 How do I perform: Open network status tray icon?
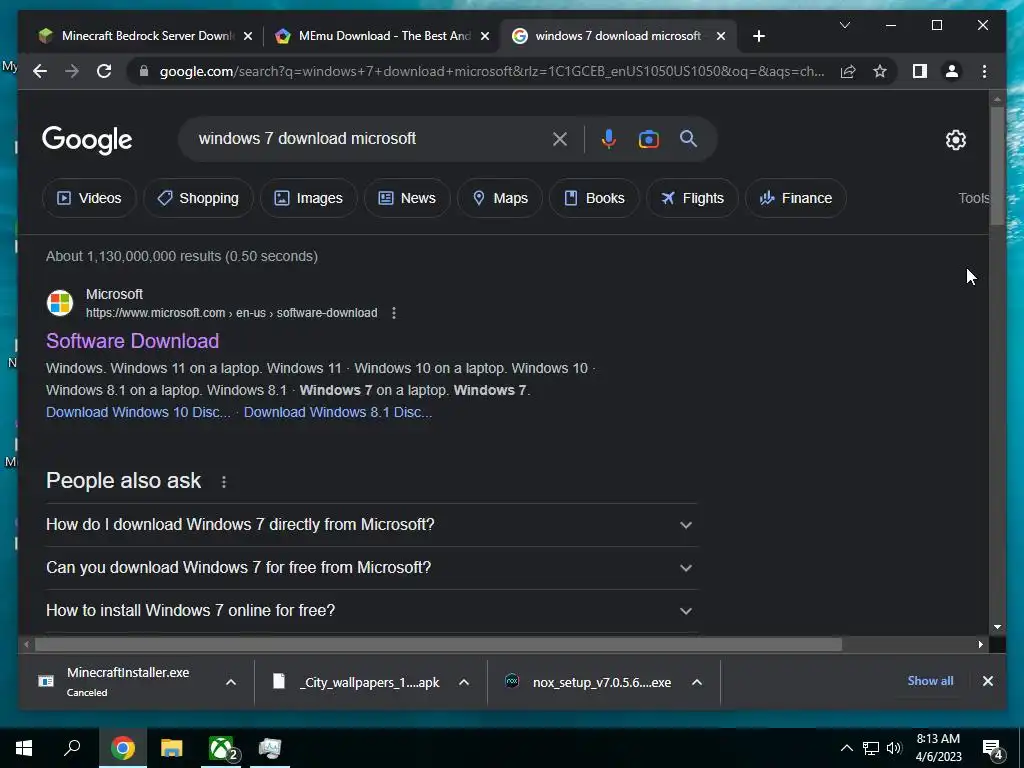point(871,748)
